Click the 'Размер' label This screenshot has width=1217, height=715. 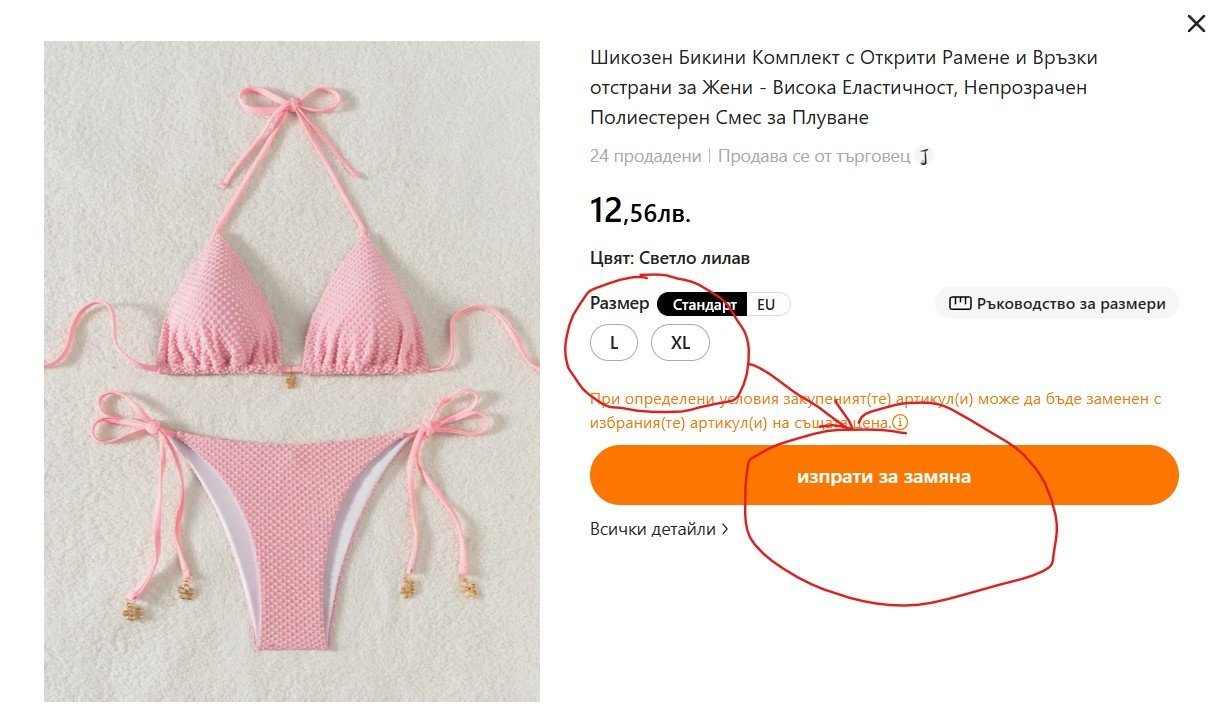(619, 304)
